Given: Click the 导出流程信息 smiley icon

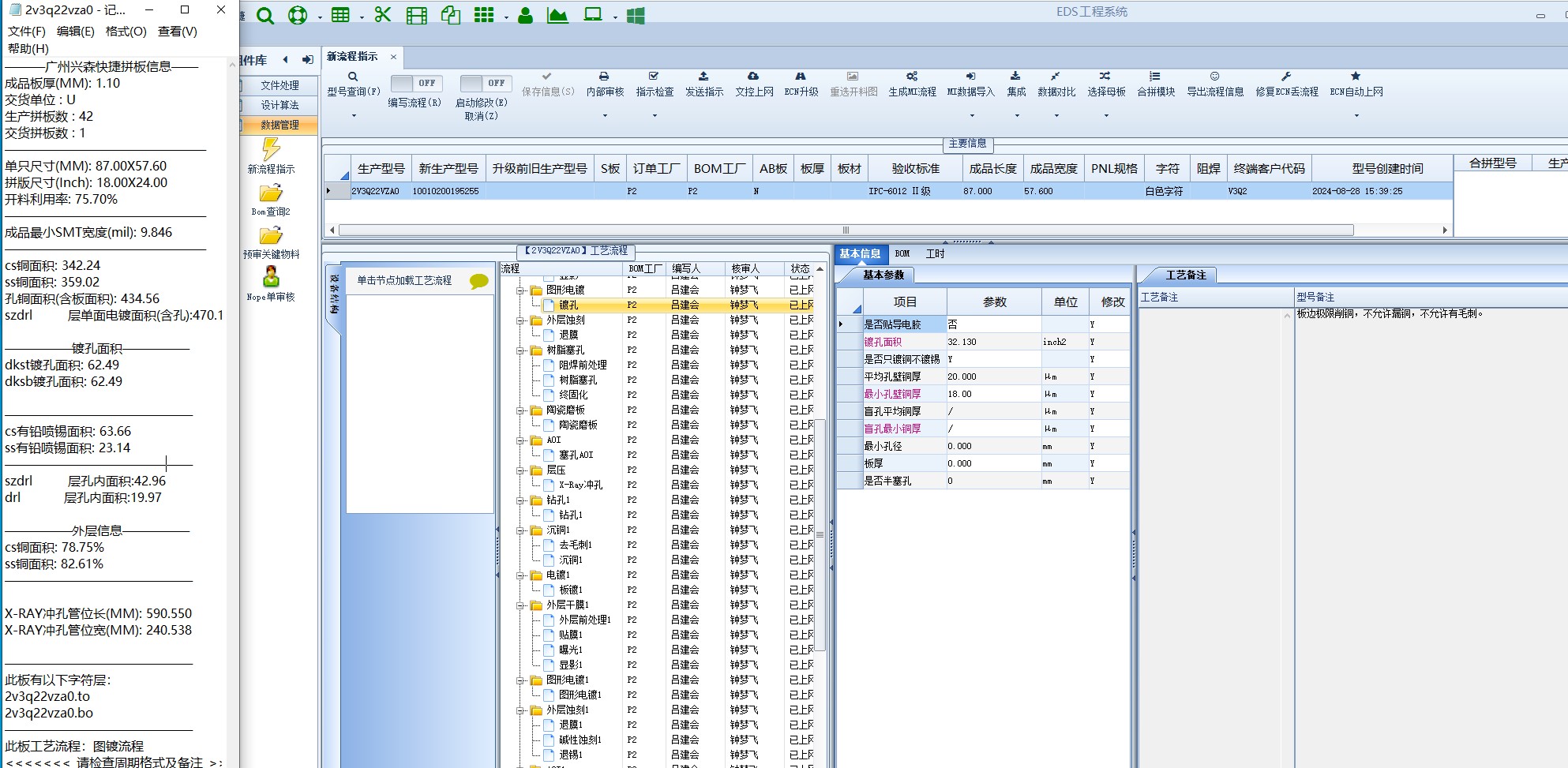Looking at the screenshot, I should [x=1214, y=77].
